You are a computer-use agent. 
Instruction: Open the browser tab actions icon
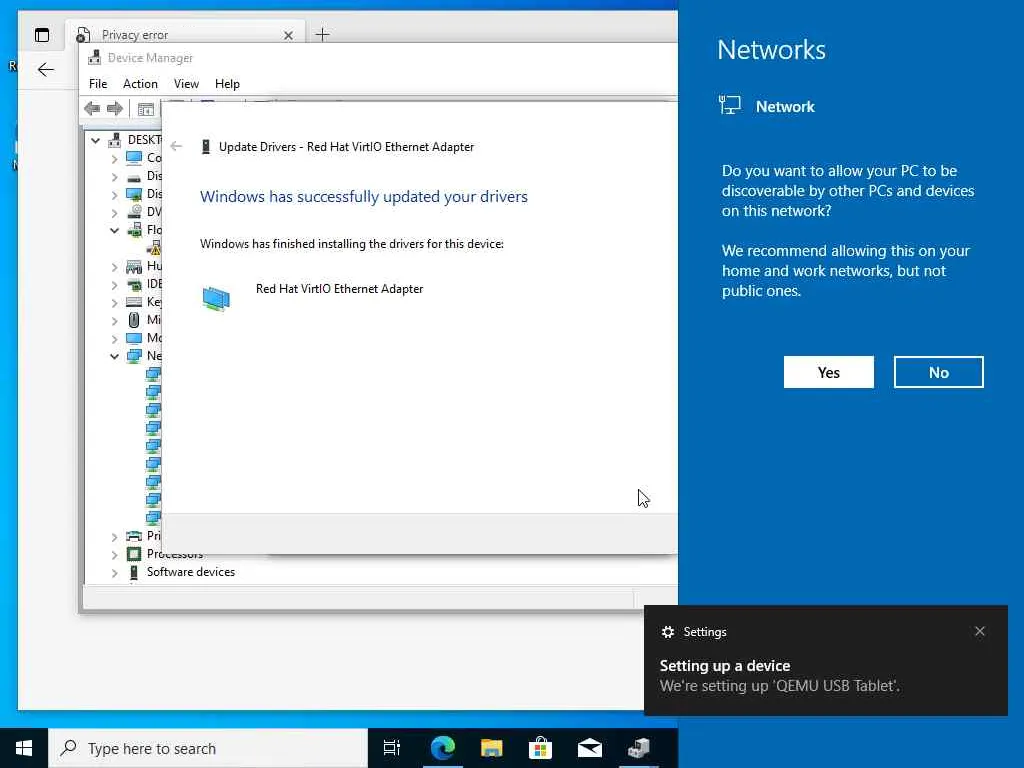[42, 35]
